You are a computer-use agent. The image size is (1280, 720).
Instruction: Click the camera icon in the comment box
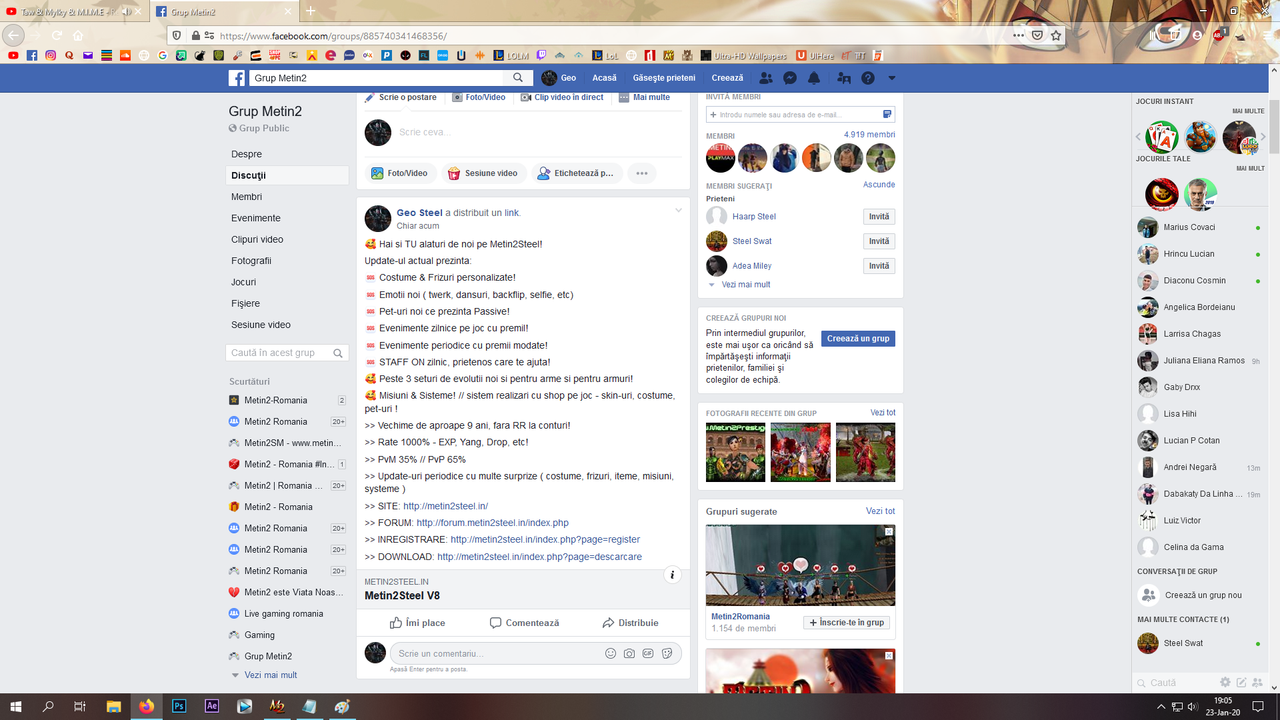click(629, 653)
